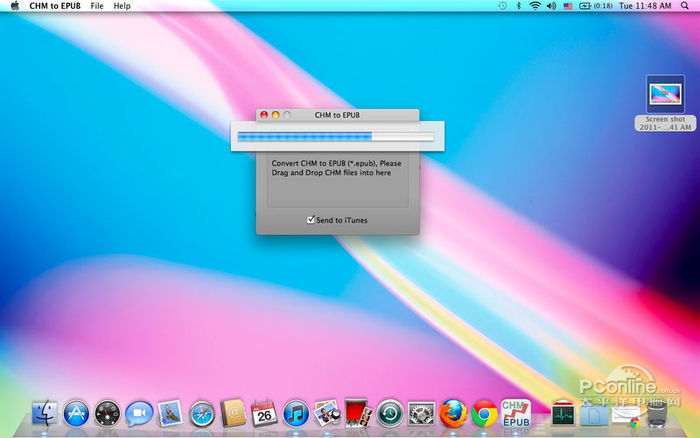The width and height of the screenshot is (700, 438).
Task: Click the battery status (0:18) indicator
Action: tap(596, 6)
